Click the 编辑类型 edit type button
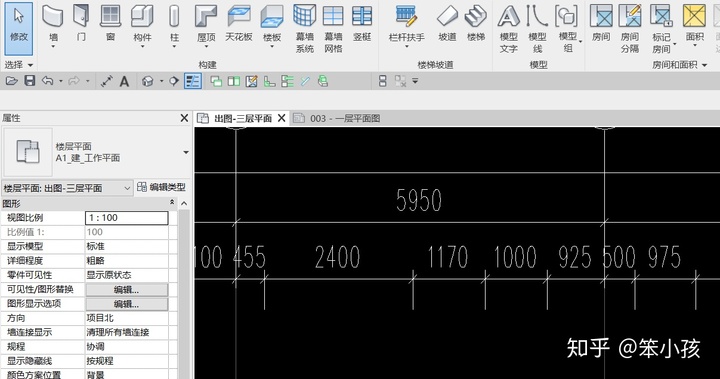 [161, 187]
